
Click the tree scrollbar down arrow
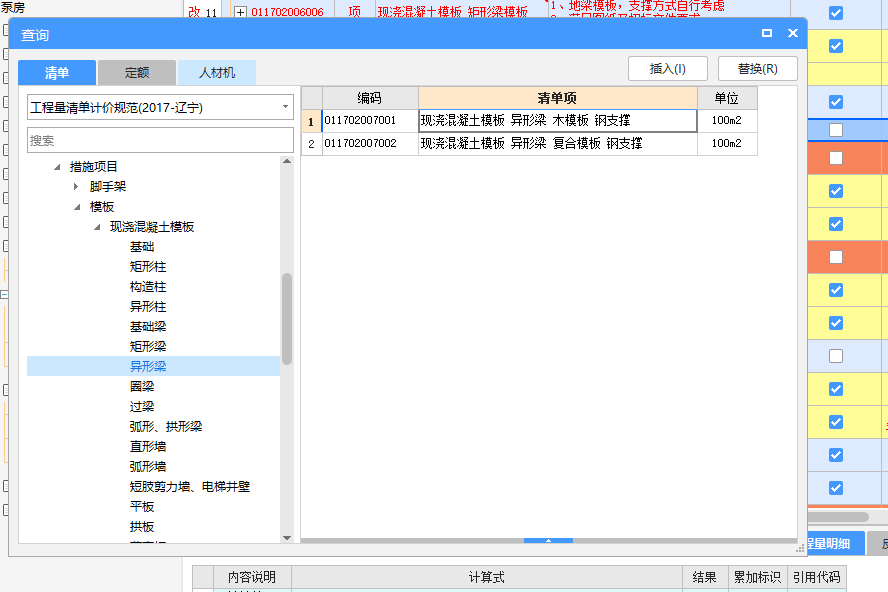[x=287, y=538]
